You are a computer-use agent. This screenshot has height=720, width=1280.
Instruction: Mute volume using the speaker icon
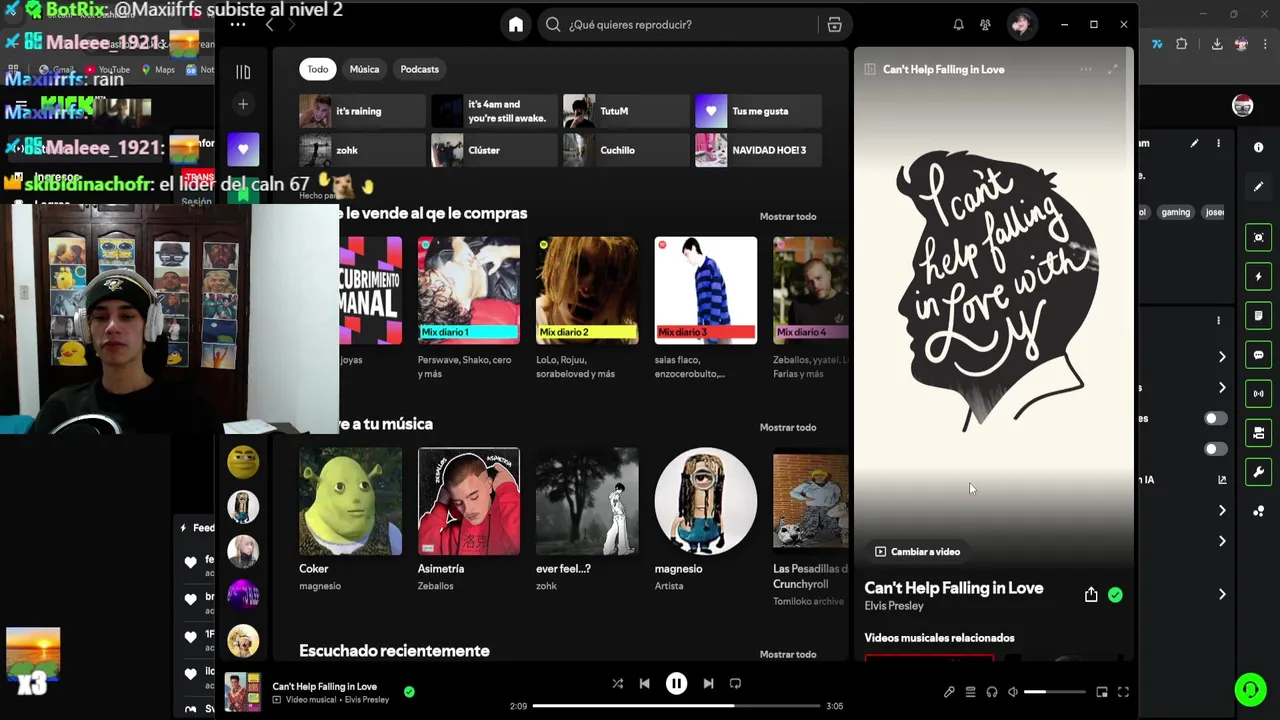click(1013, 692)
